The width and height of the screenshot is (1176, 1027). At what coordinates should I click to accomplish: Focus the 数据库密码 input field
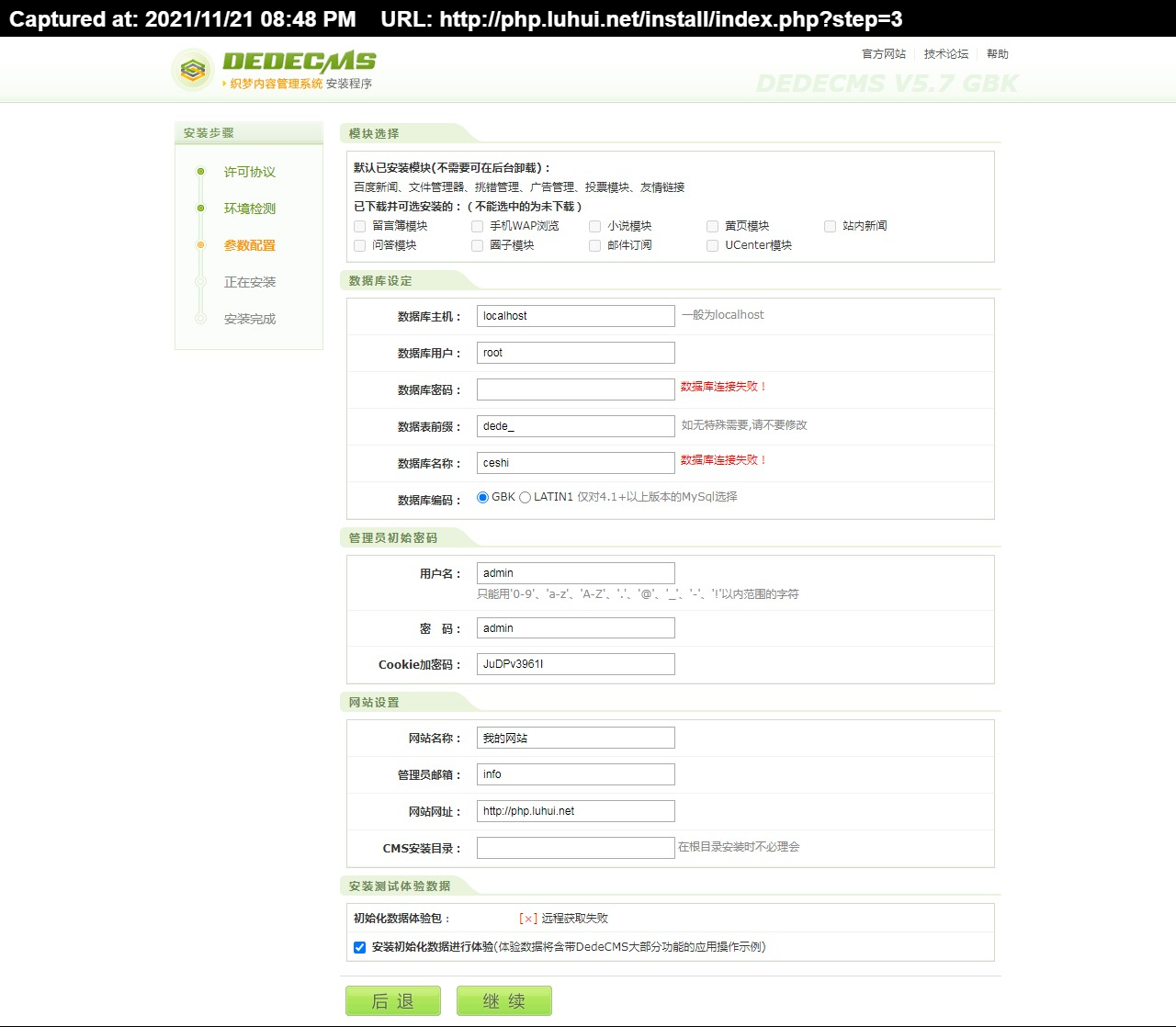pyautogui.click(x=576, y=389)
